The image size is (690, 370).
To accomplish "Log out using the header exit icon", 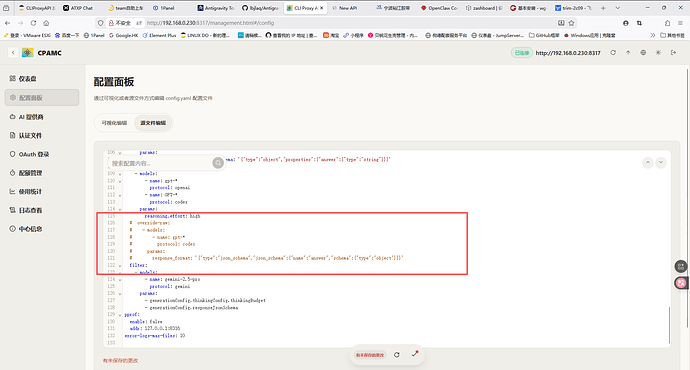I will [673, 53].
